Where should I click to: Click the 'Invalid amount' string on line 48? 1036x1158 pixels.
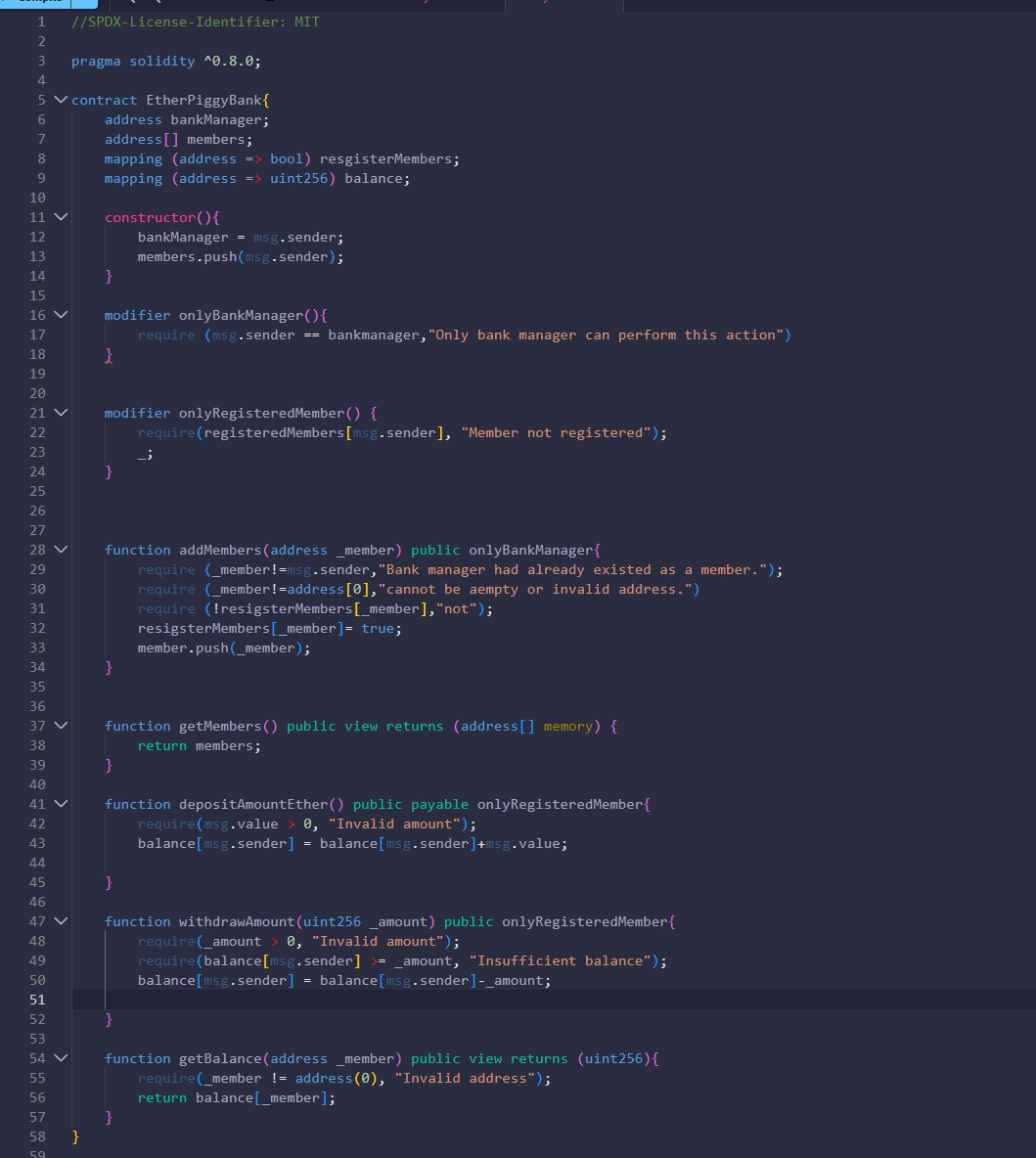pos(378,942)
